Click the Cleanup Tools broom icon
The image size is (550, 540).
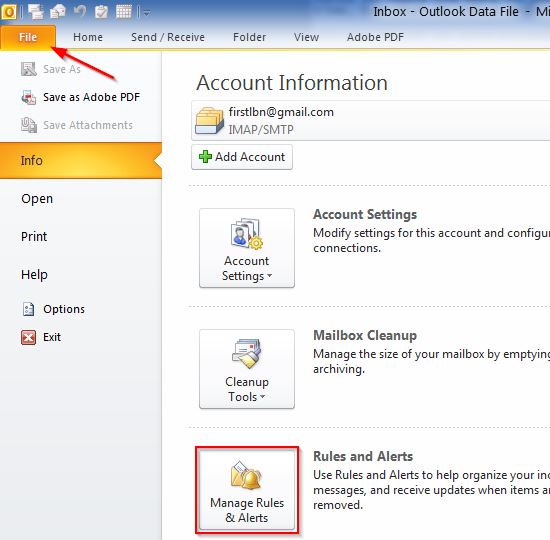click(247, 354)
